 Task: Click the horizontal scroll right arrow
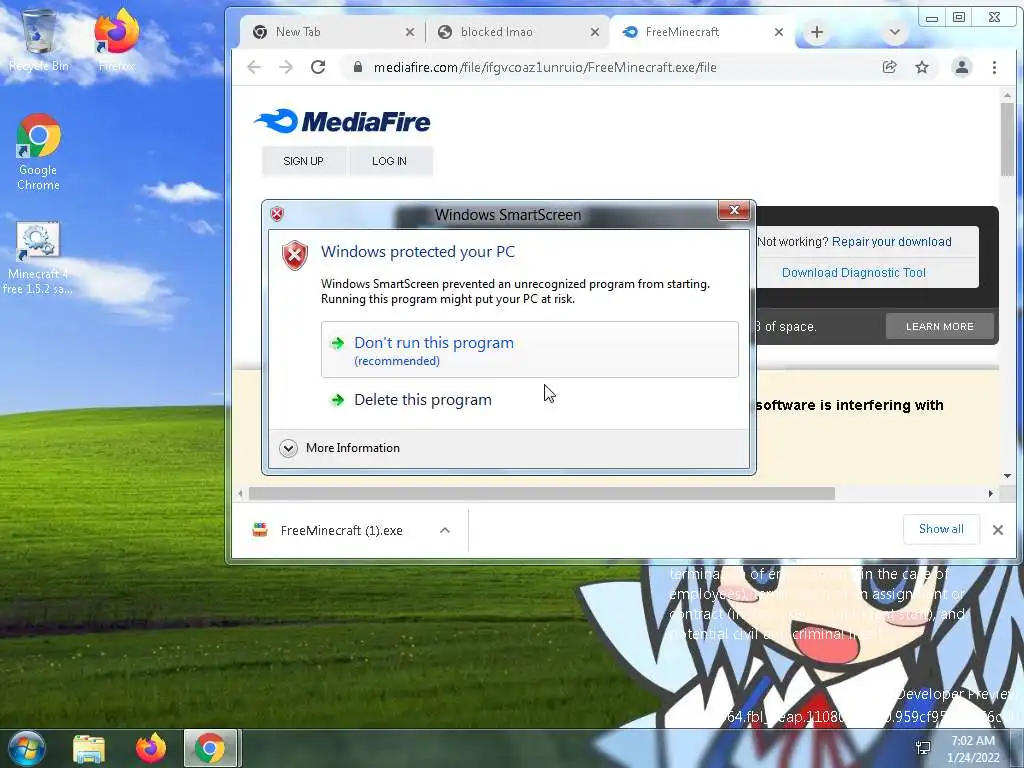point(991,494)
